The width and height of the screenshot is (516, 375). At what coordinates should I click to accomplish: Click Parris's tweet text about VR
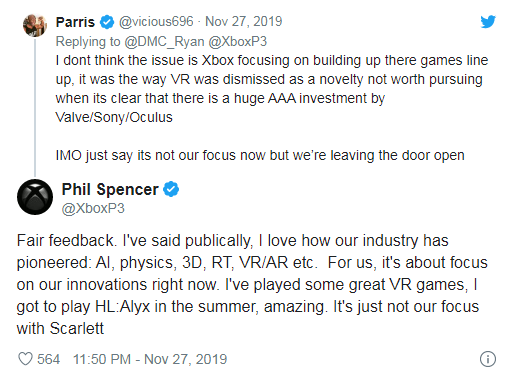tap(272, 108)
